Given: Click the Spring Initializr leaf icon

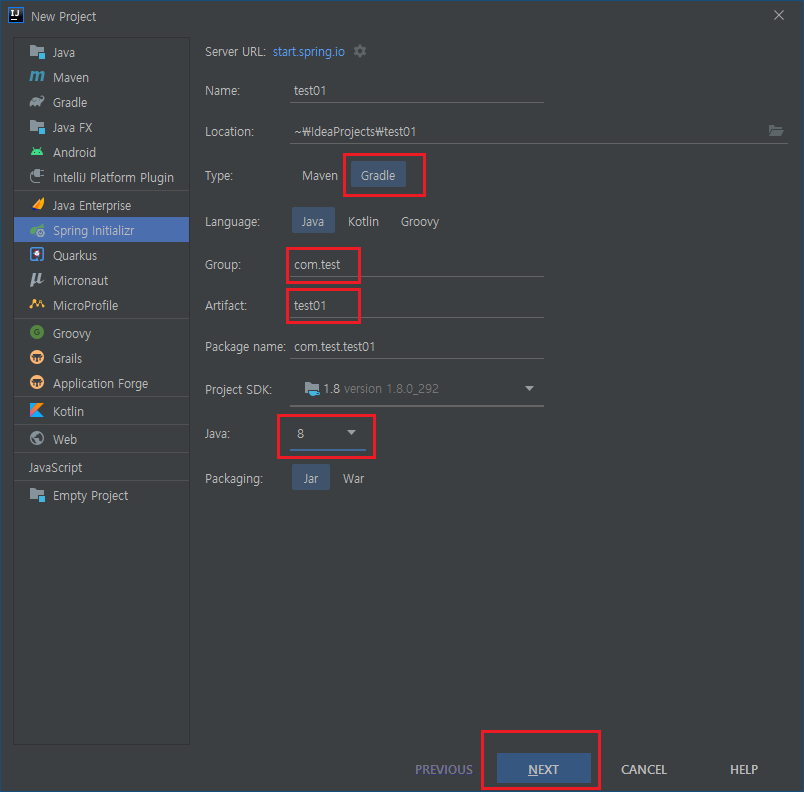Looking at the screenshot, I should [x=37, y=230].
